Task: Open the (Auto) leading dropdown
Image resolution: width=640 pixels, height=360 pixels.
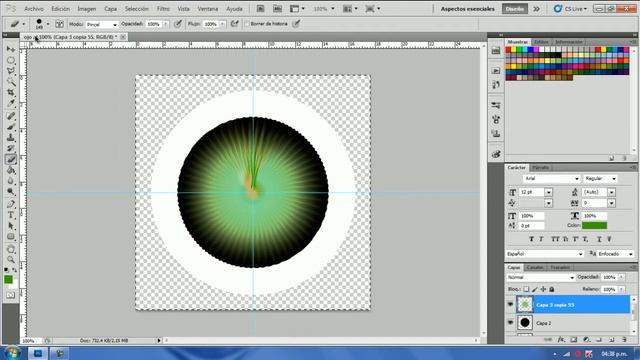Action: click(x=611, y=192)
